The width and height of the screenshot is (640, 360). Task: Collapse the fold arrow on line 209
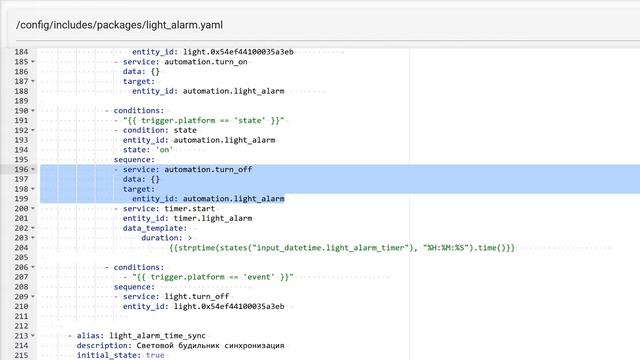[33, 297]
